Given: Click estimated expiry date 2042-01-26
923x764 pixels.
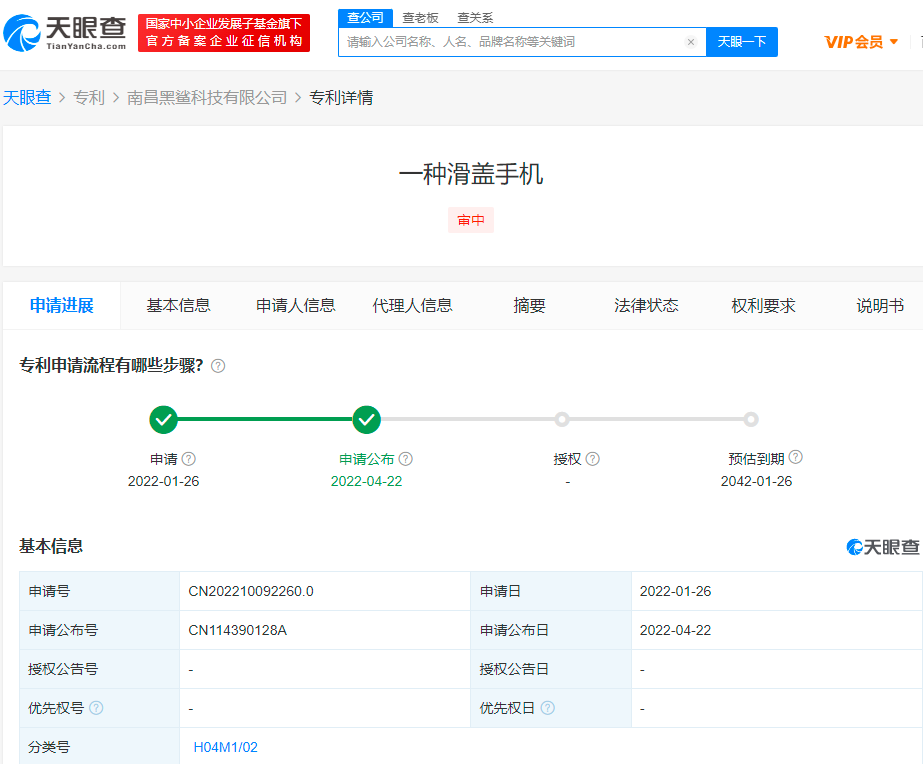Looking at the screenshot, I should coord(756,481).
